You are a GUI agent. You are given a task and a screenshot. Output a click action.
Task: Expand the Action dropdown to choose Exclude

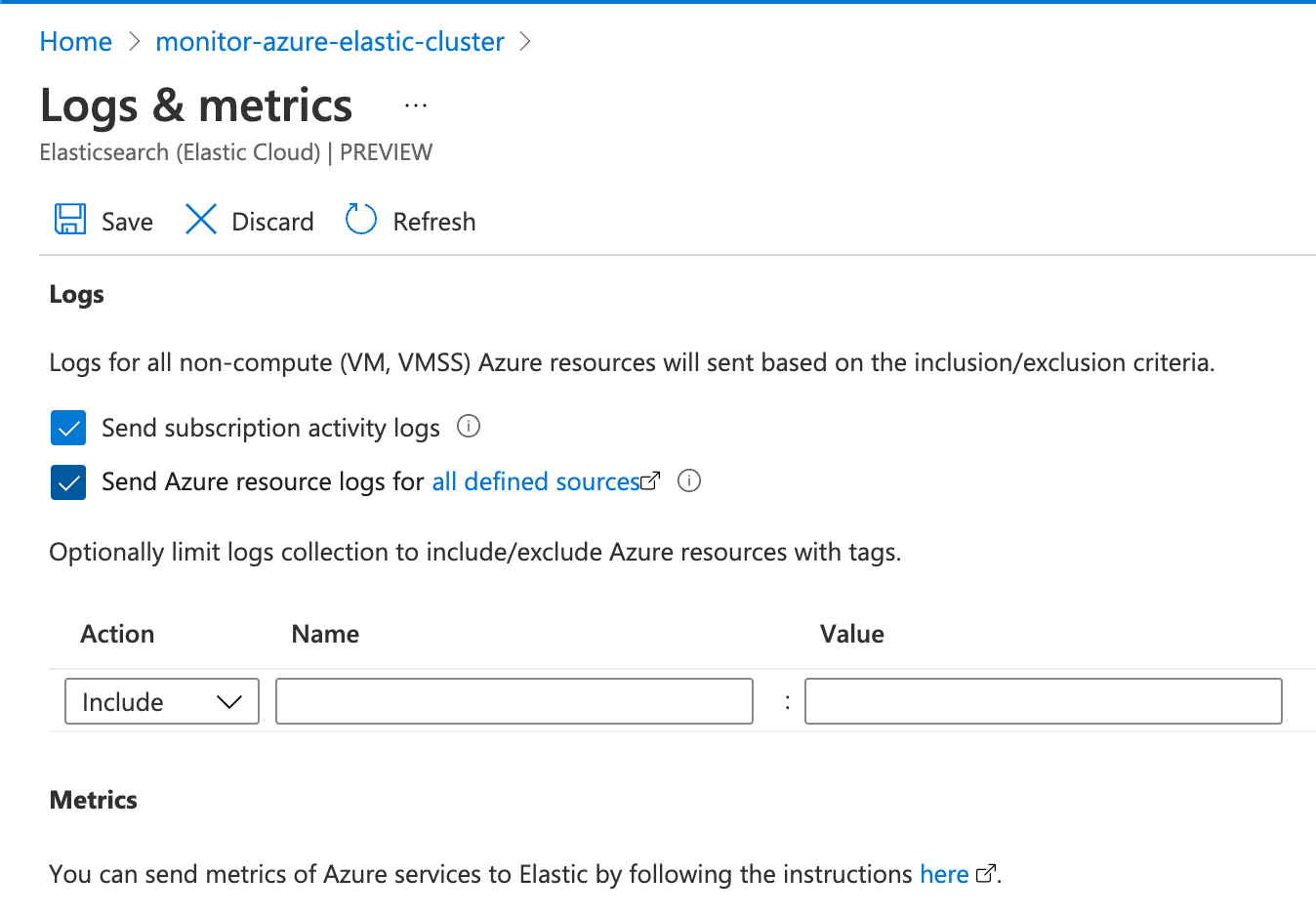[161, 701]
